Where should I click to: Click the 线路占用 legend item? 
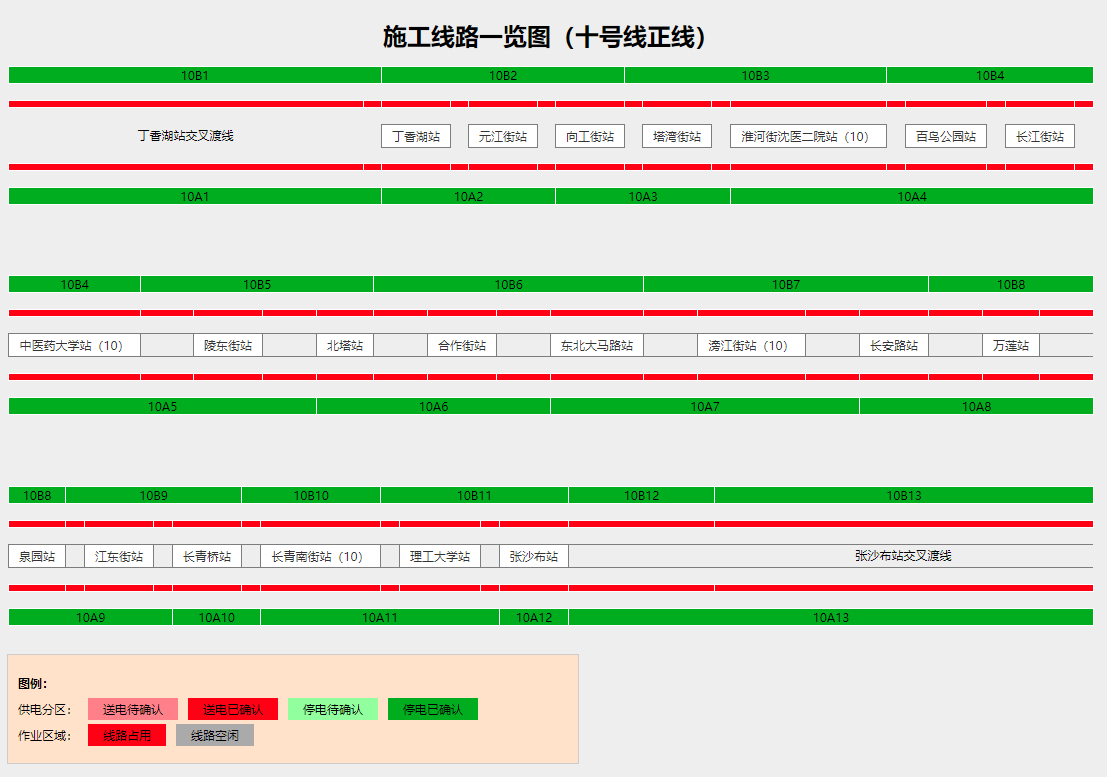pyautogui.click(x=126, y=735)
